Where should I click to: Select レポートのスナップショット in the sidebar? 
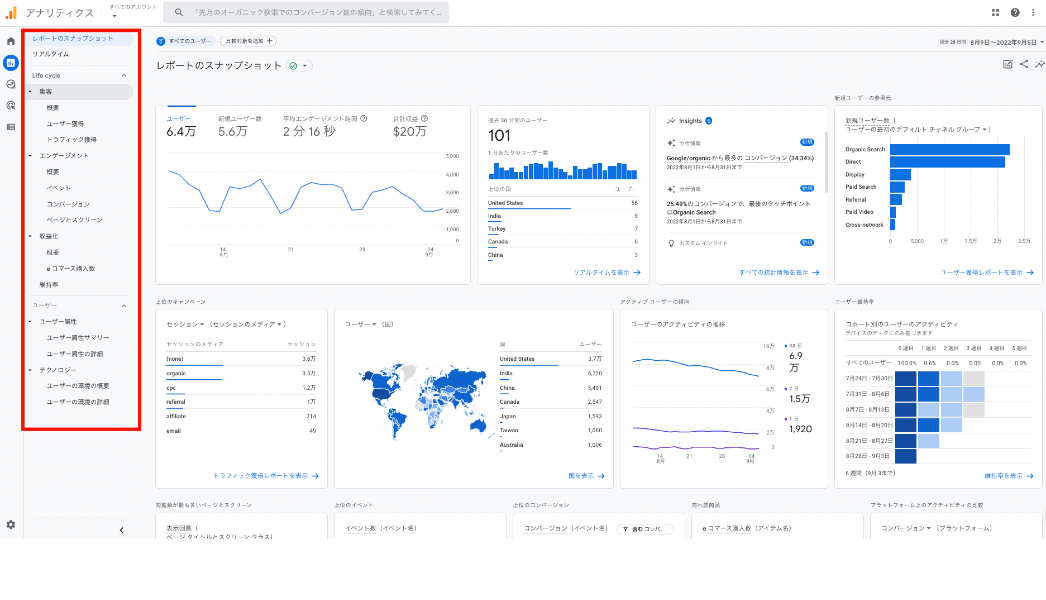click(x=73, y=38)
